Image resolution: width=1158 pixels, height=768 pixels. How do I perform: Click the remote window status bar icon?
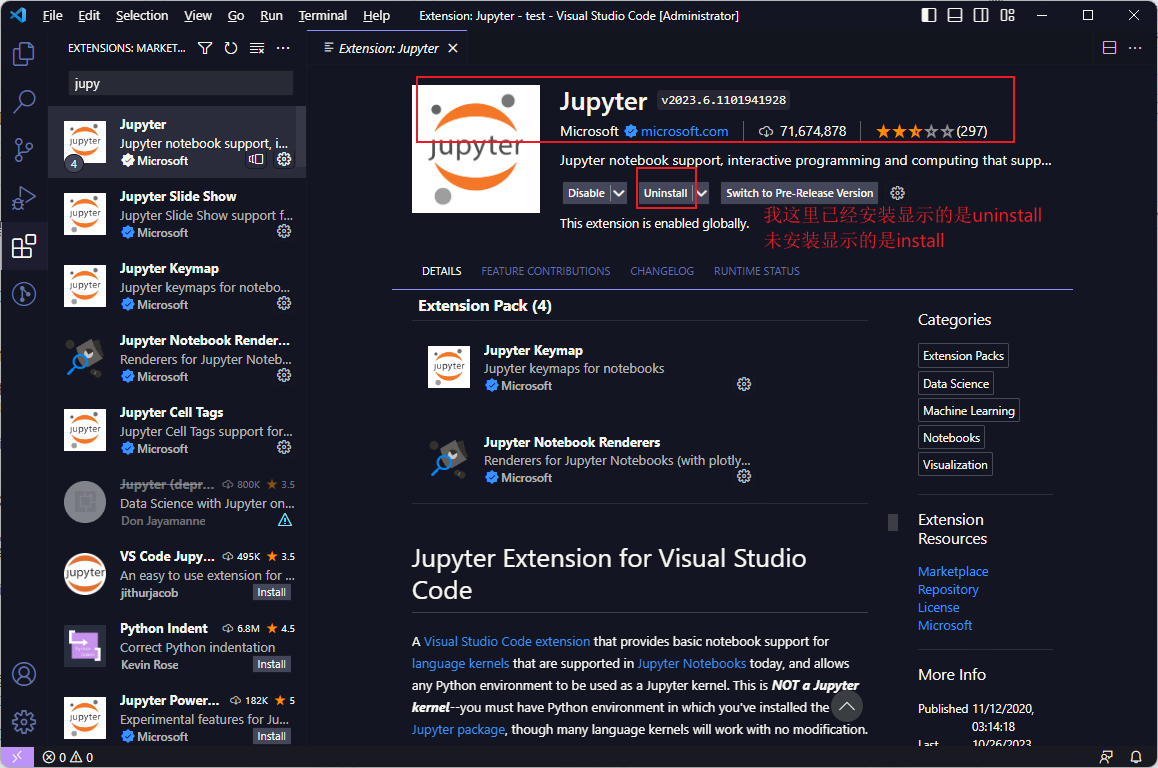17,757
